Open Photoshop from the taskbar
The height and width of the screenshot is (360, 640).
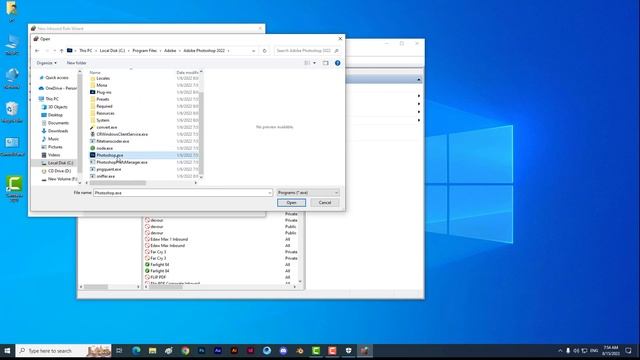coord(202,351)
